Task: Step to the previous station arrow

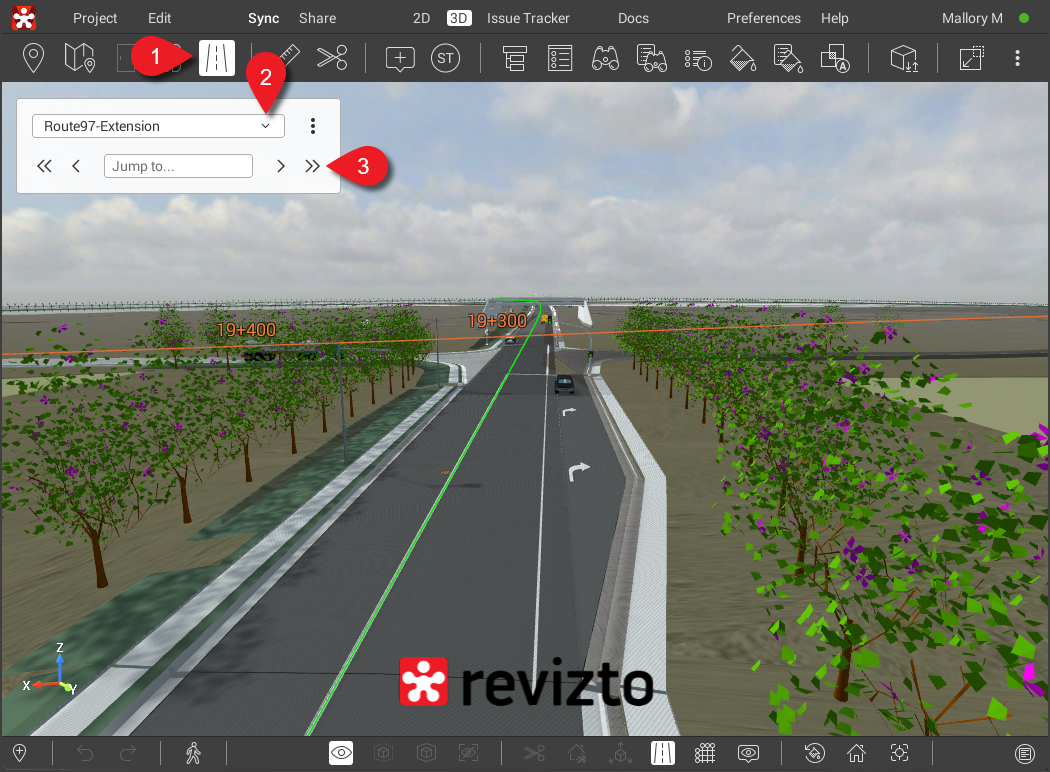Action: pos(76,166)
